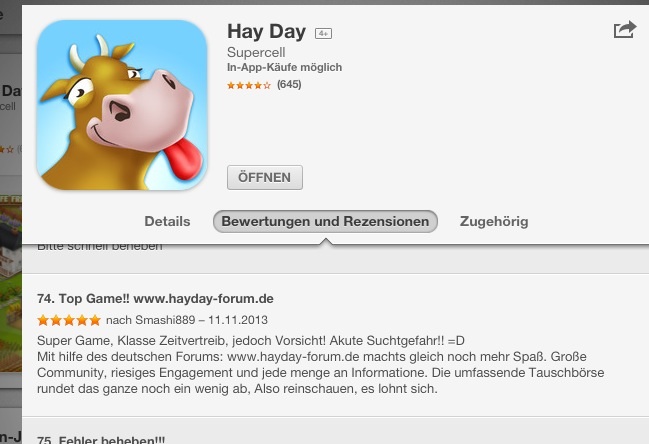Select review 74 Top Game title

coord(155,299)
